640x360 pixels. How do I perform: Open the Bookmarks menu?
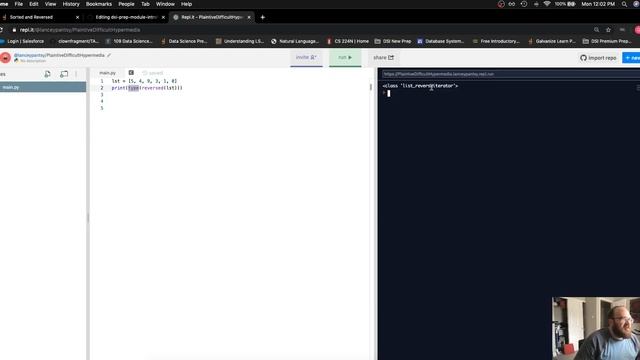click(x=99, y=4)
